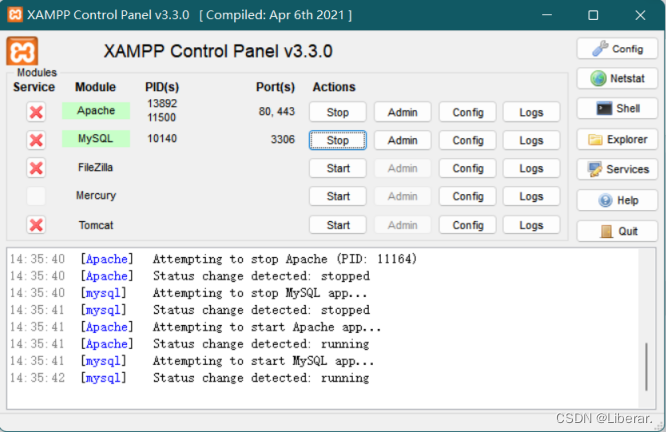The height and width of the screenshot is (433, 667).
Task: Stop the Apache module
Action: tap(338, 112)
